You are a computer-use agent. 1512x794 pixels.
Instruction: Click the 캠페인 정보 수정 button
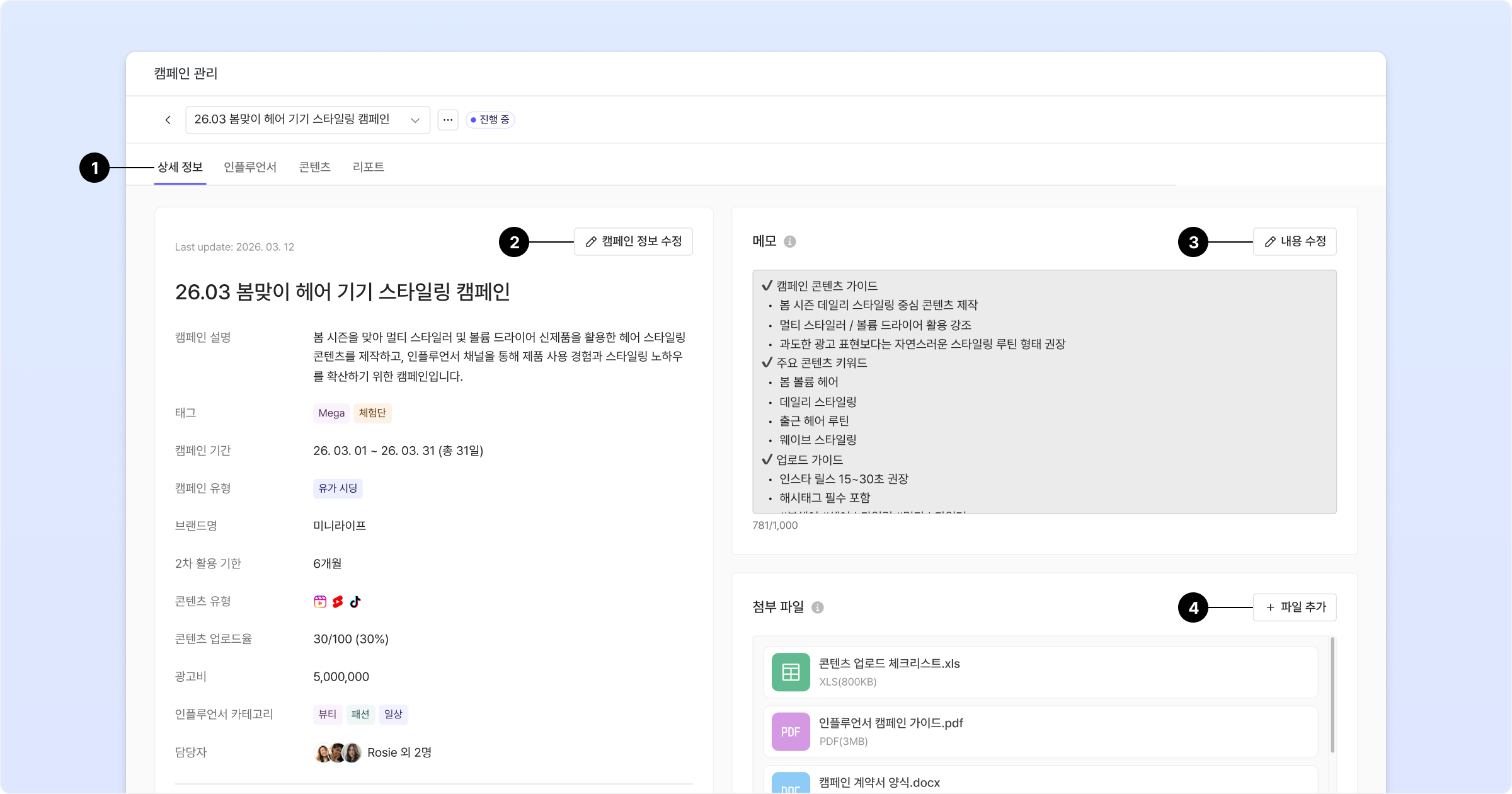[x=633, y=241]
